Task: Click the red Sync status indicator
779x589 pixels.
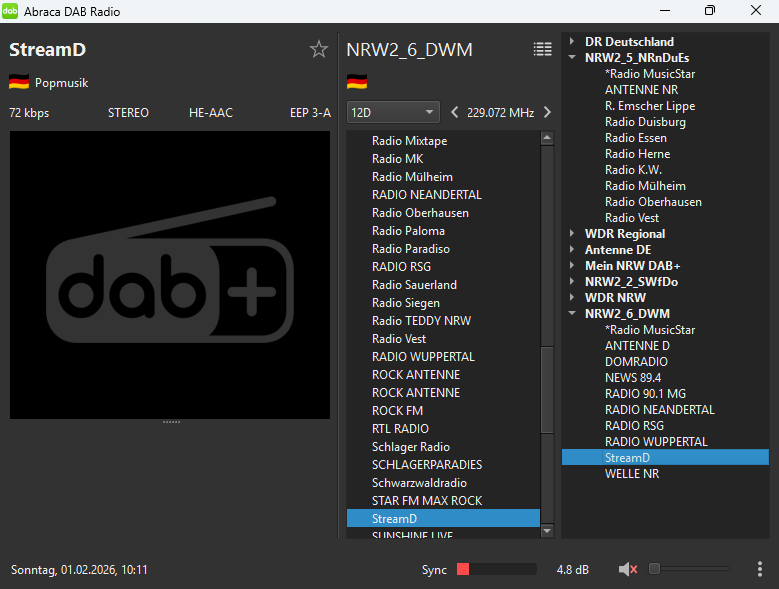Action: coord(463,569)
